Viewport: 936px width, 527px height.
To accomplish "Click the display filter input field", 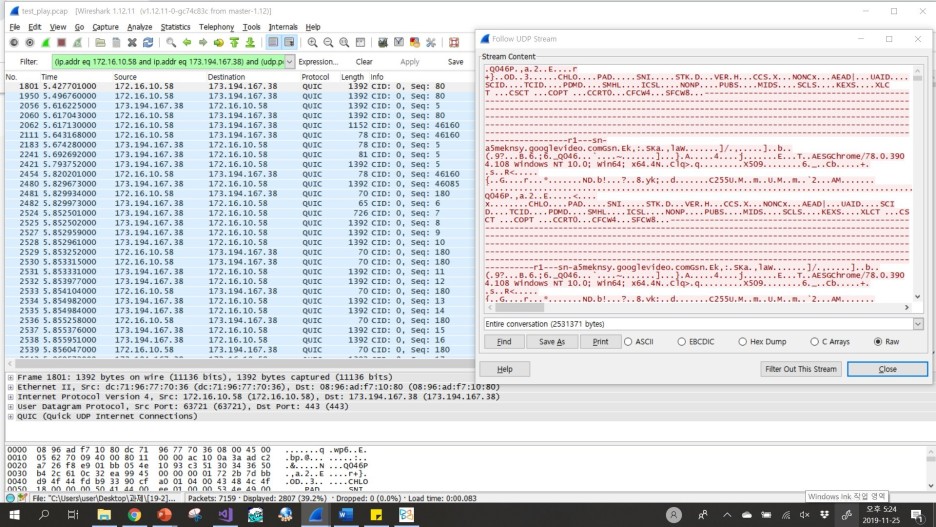I will click(x=168, y=61).
